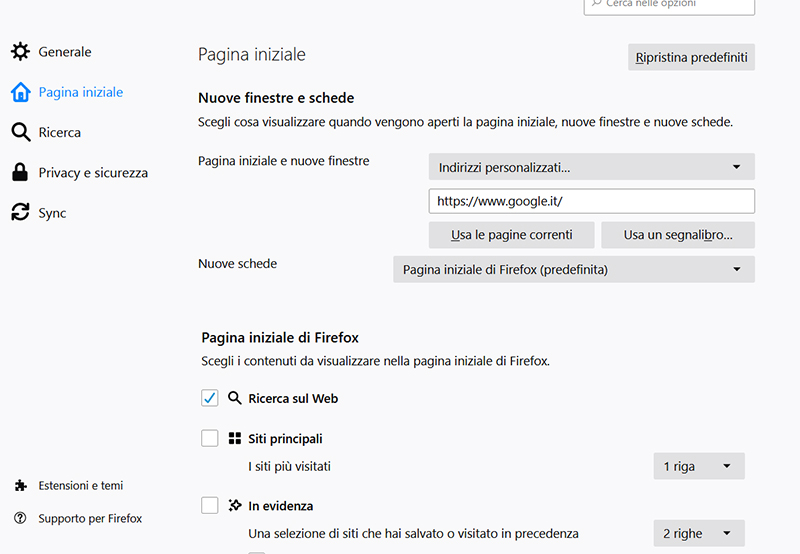Open Estensioni e temi link
Screen dimensions: 800x554
click(81, 485)
